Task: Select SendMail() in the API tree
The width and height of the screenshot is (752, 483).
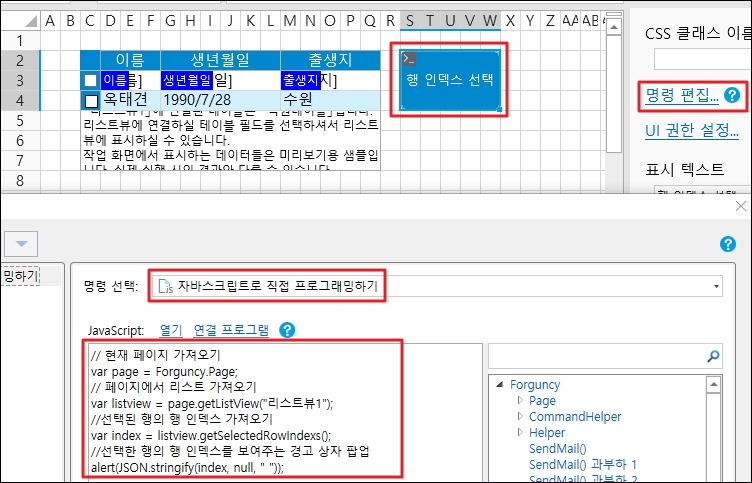Action: [x=557, y=449]
